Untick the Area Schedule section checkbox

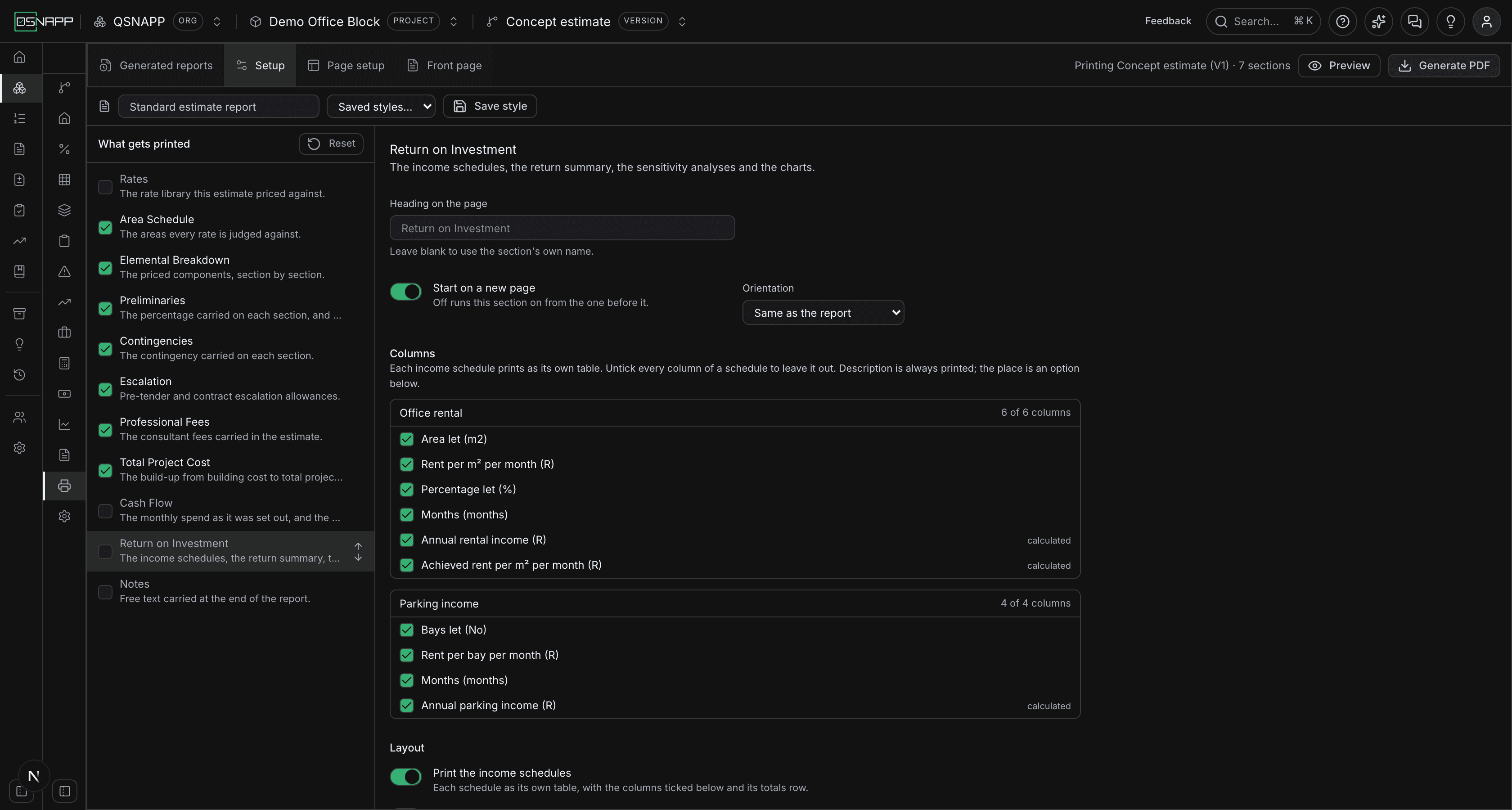105,227
